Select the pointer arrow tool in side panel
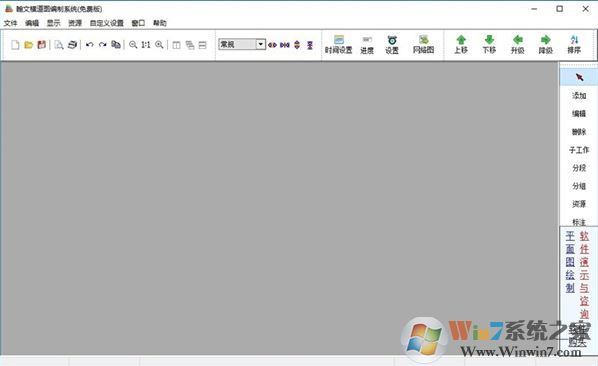The image size is (598, 366). click(579, 77)
